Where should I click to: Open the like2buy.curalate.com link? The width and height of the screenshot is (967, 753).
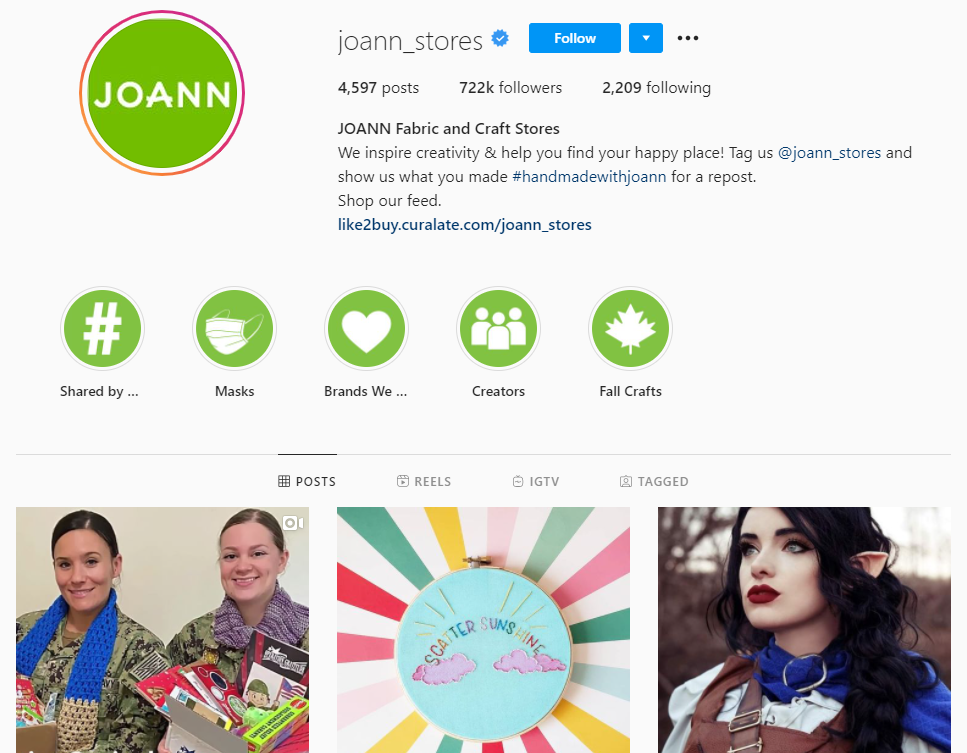coord(464,224)
